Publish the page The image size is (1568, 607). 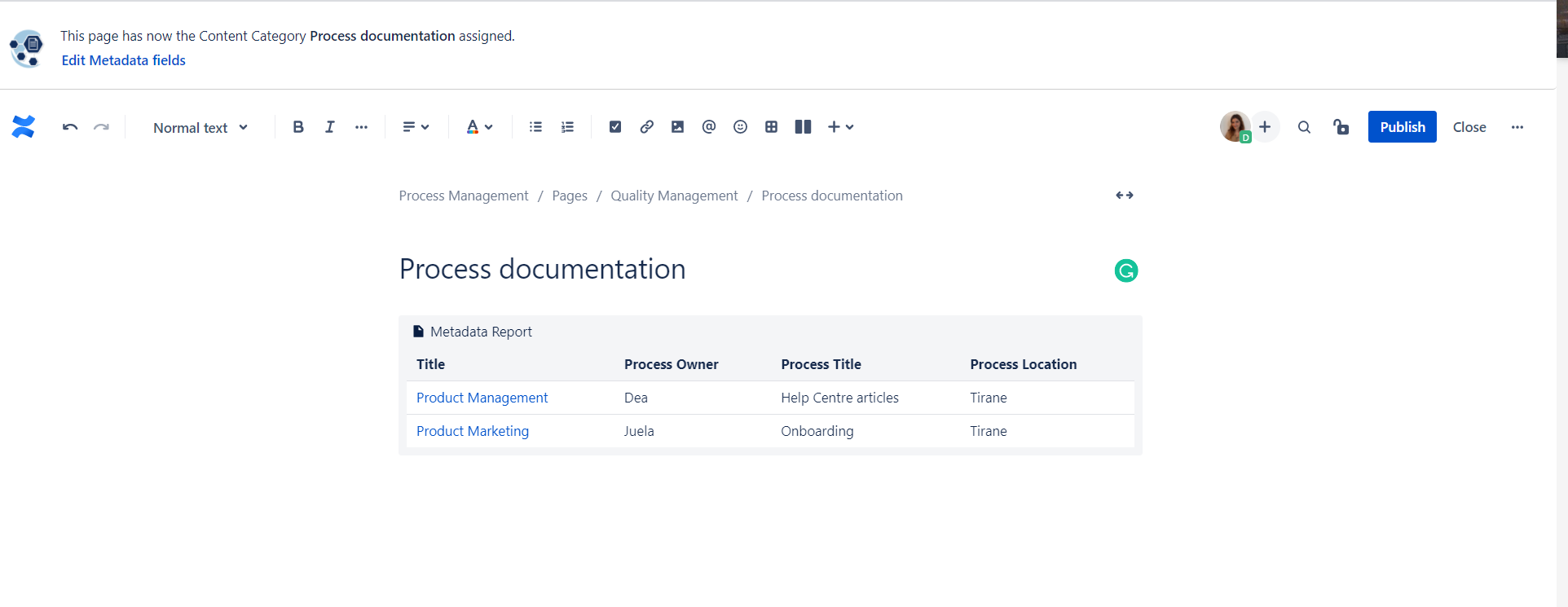click(x=1402, y=127)
